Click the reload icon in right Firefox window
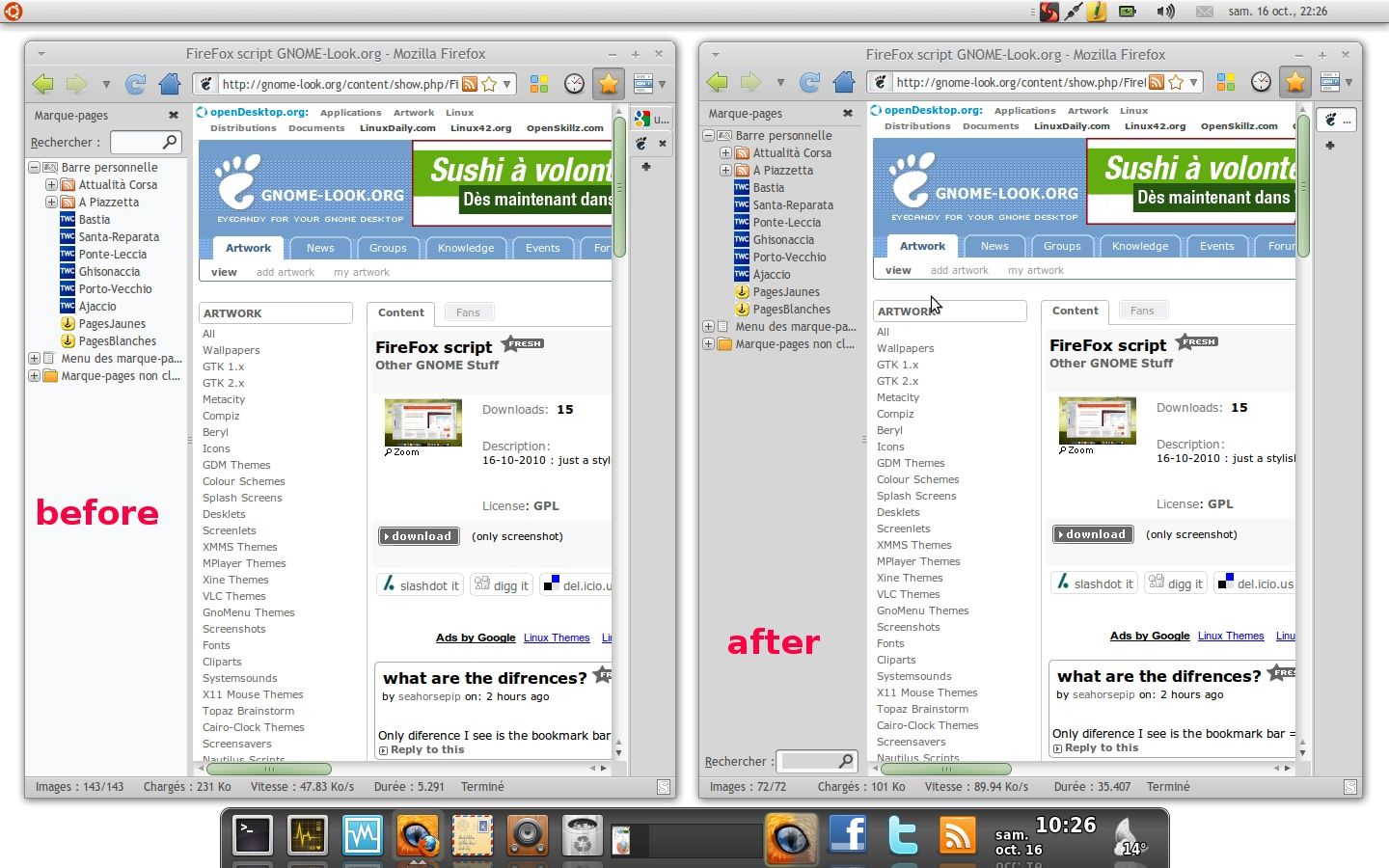 pyautogui.click(x=810, y=82)
